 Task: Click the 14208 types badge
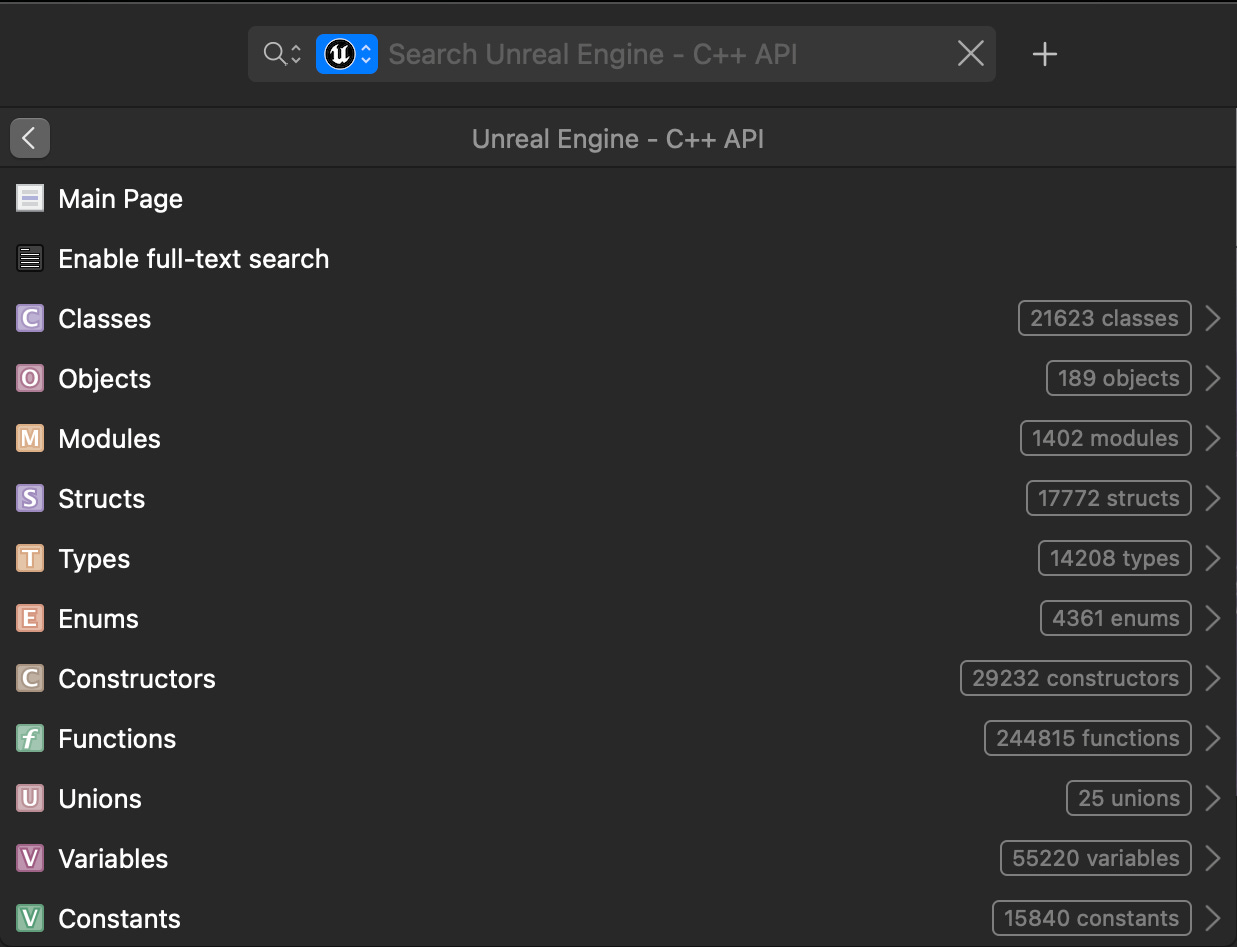[x=1115, y=559]
